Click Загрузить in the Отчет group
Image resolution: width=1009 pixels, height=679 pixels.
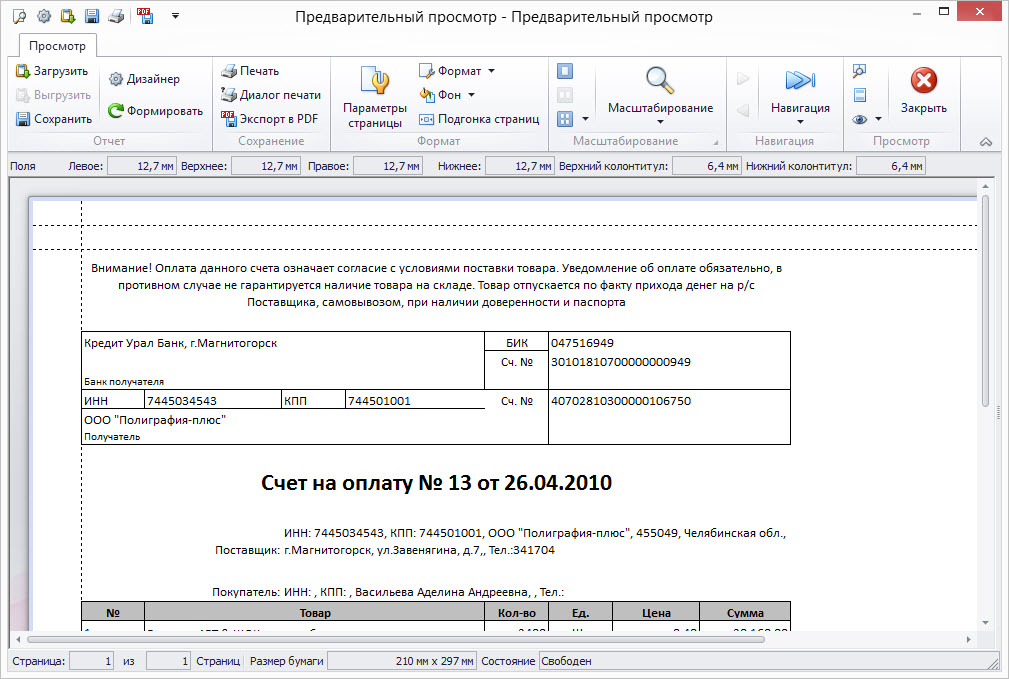52,71
